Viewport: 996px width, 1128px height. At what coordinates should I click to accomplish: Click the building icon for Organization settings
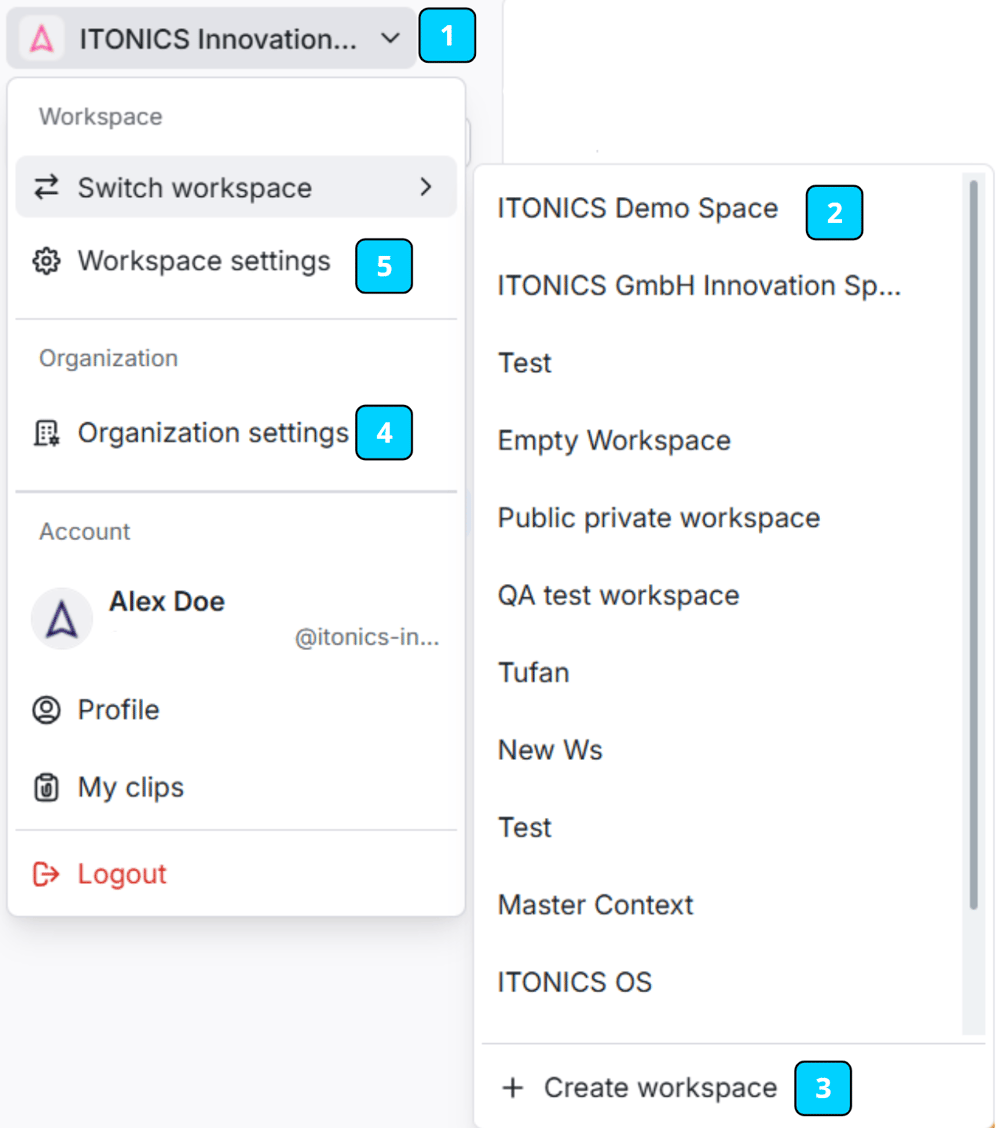coord(47,433)
